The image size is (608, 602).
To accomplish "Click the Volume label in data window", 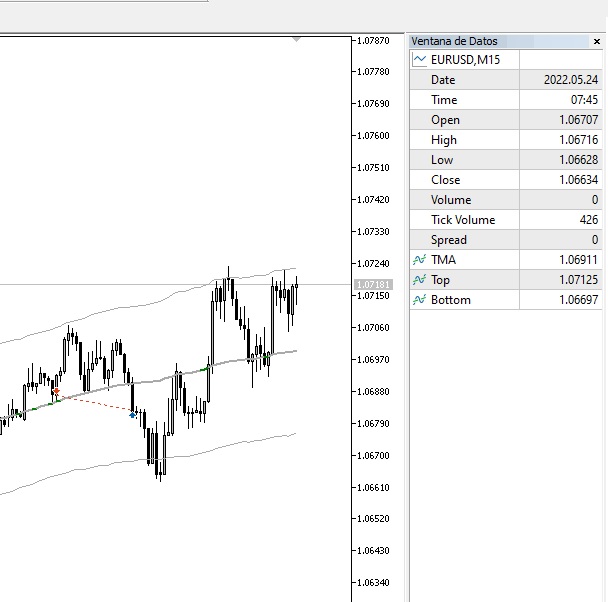I will [x=451, y=200].
